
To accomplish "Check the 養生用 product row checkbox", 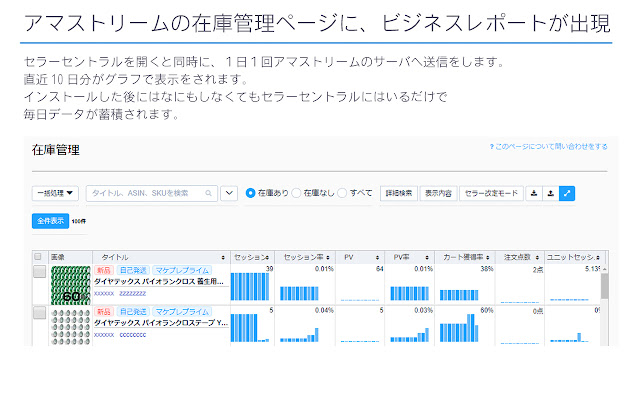I will point(39,272).
